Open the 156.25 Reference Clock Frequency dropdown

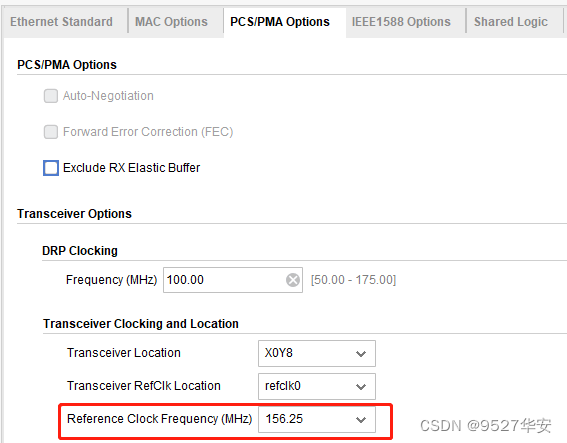pyautogui.click(x=317, y=419)
